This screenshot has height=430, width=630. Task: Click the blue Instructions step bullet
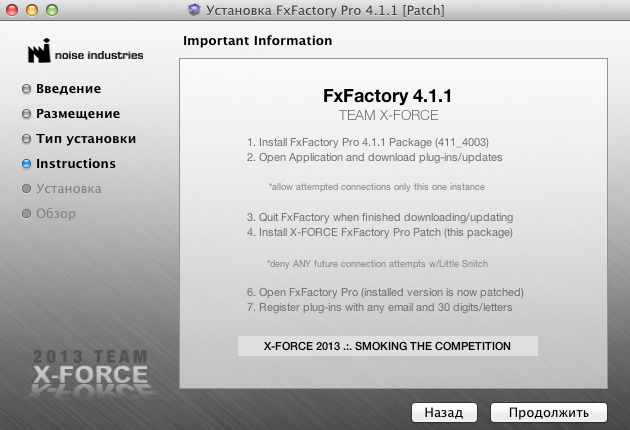tap(26, 164)
